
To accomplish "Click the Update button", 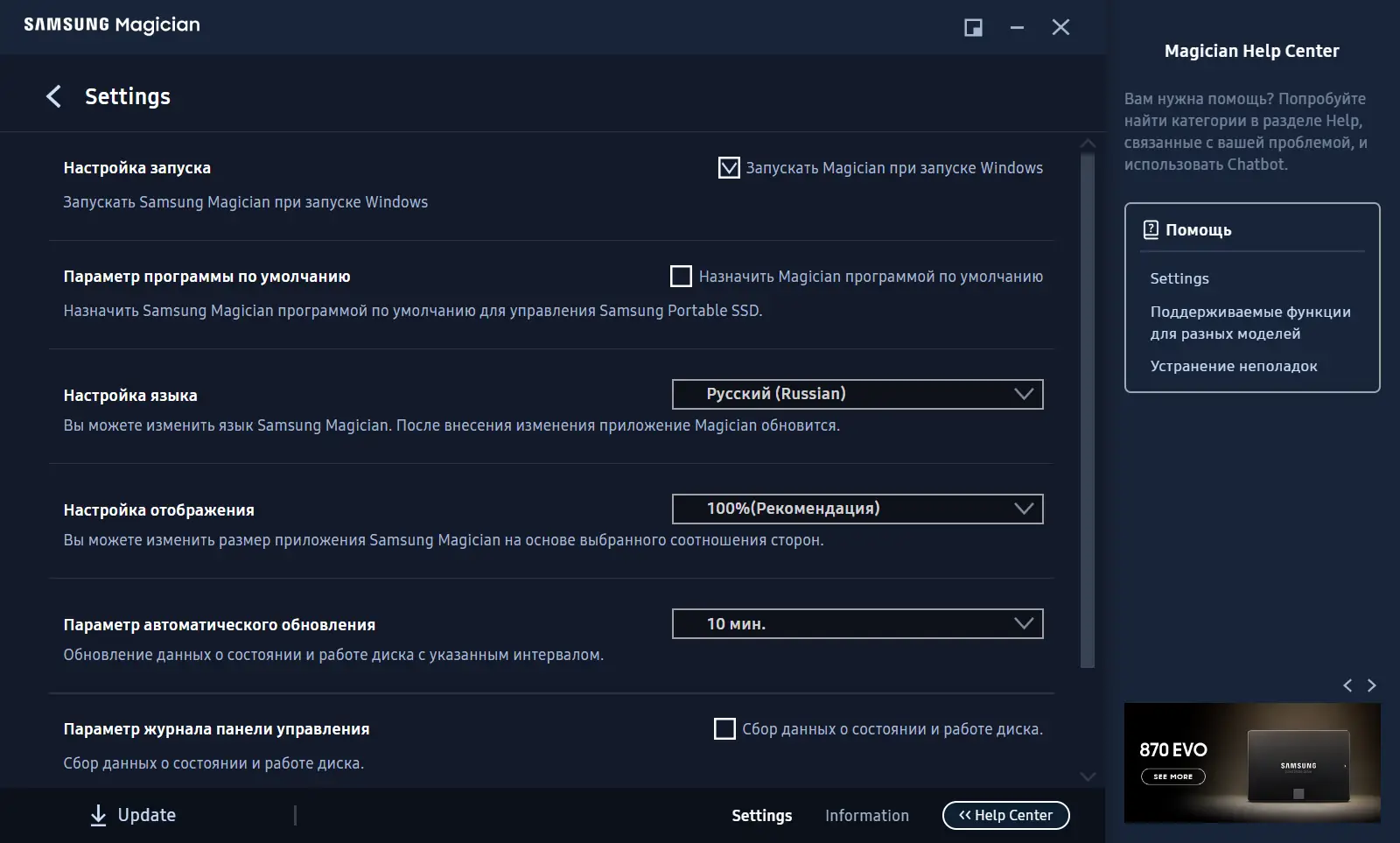I will click(x=133, y=816).
